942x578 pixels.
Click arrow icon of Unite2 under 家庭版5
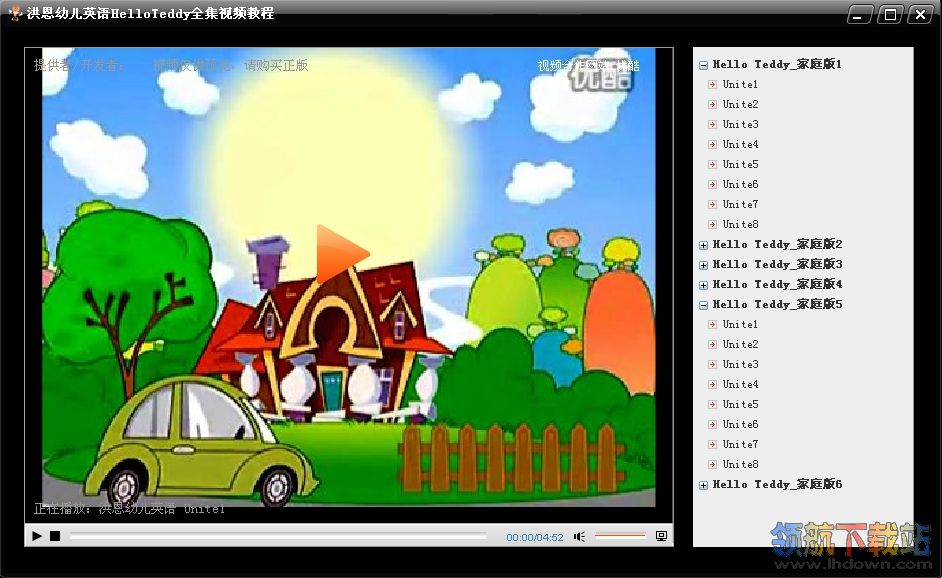click(x=713, y=344)
